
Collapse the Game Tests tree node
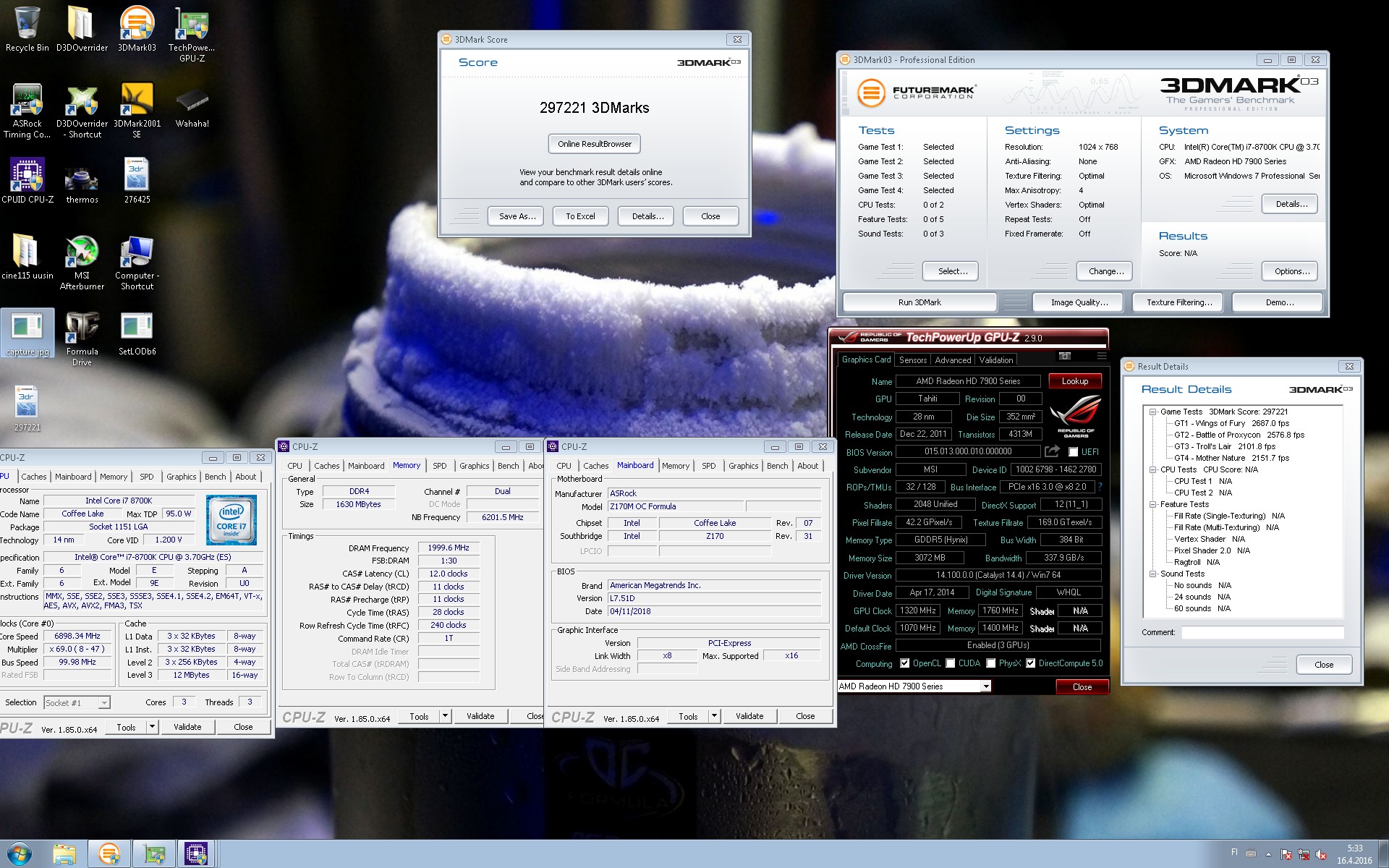pos(1152,412)
